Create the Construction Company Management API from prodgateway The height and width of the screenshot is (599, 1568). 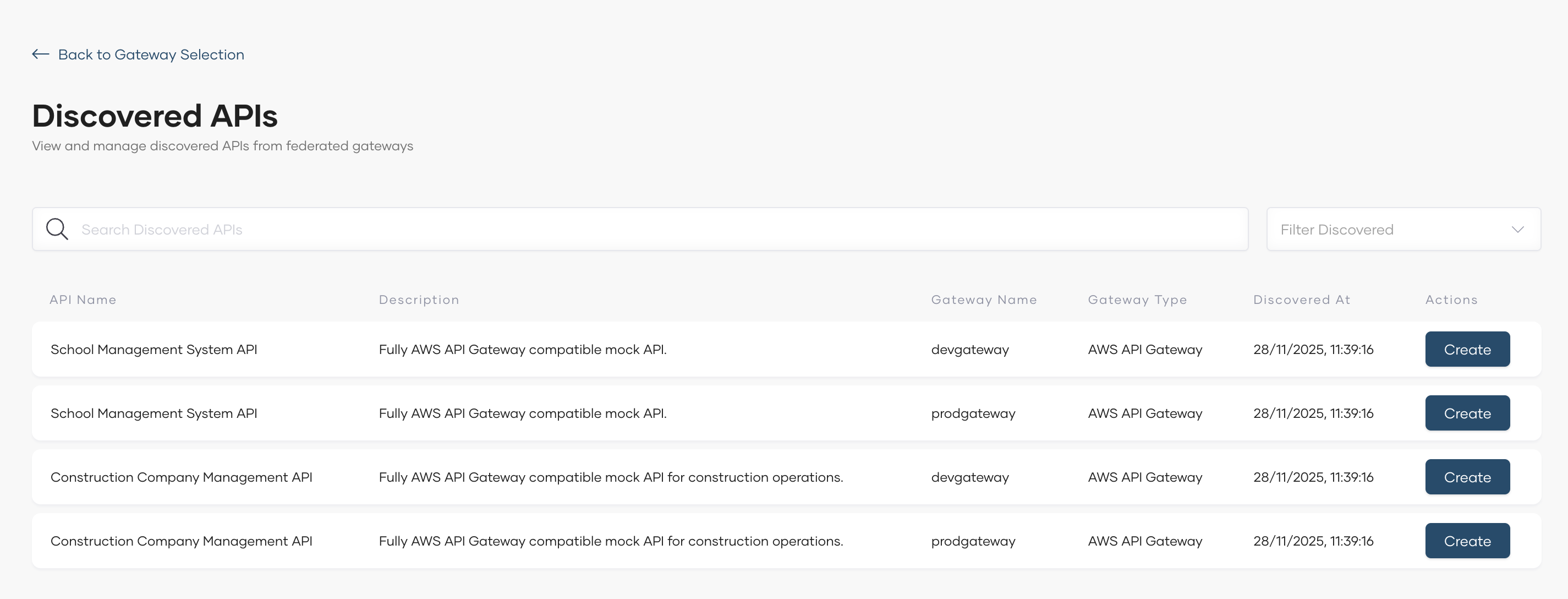click(1467, 541)
